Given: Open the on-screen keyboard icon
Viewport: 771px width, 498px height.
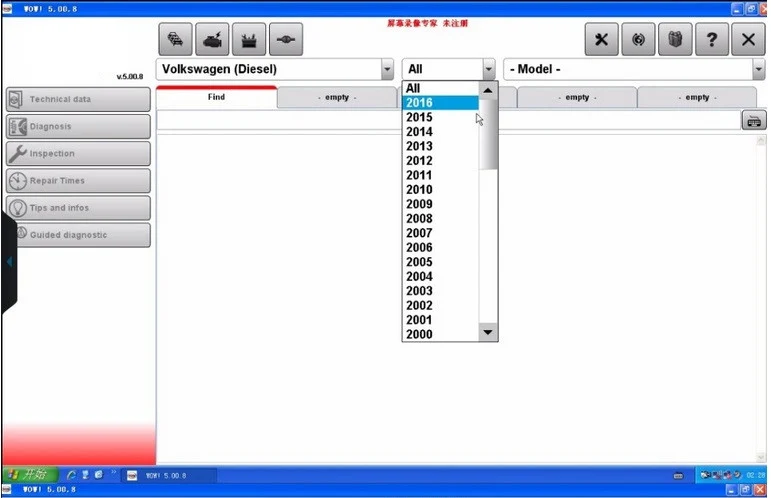Looking at the screenshot, I should coord(754,120).
